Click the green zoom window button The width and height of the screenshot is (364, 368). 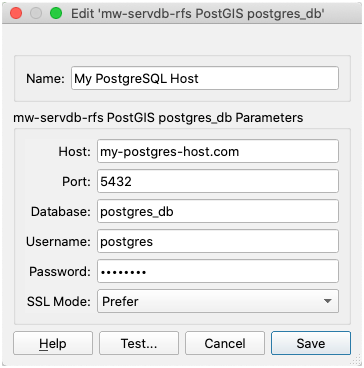pyautogui.click(x=56, y=13)
